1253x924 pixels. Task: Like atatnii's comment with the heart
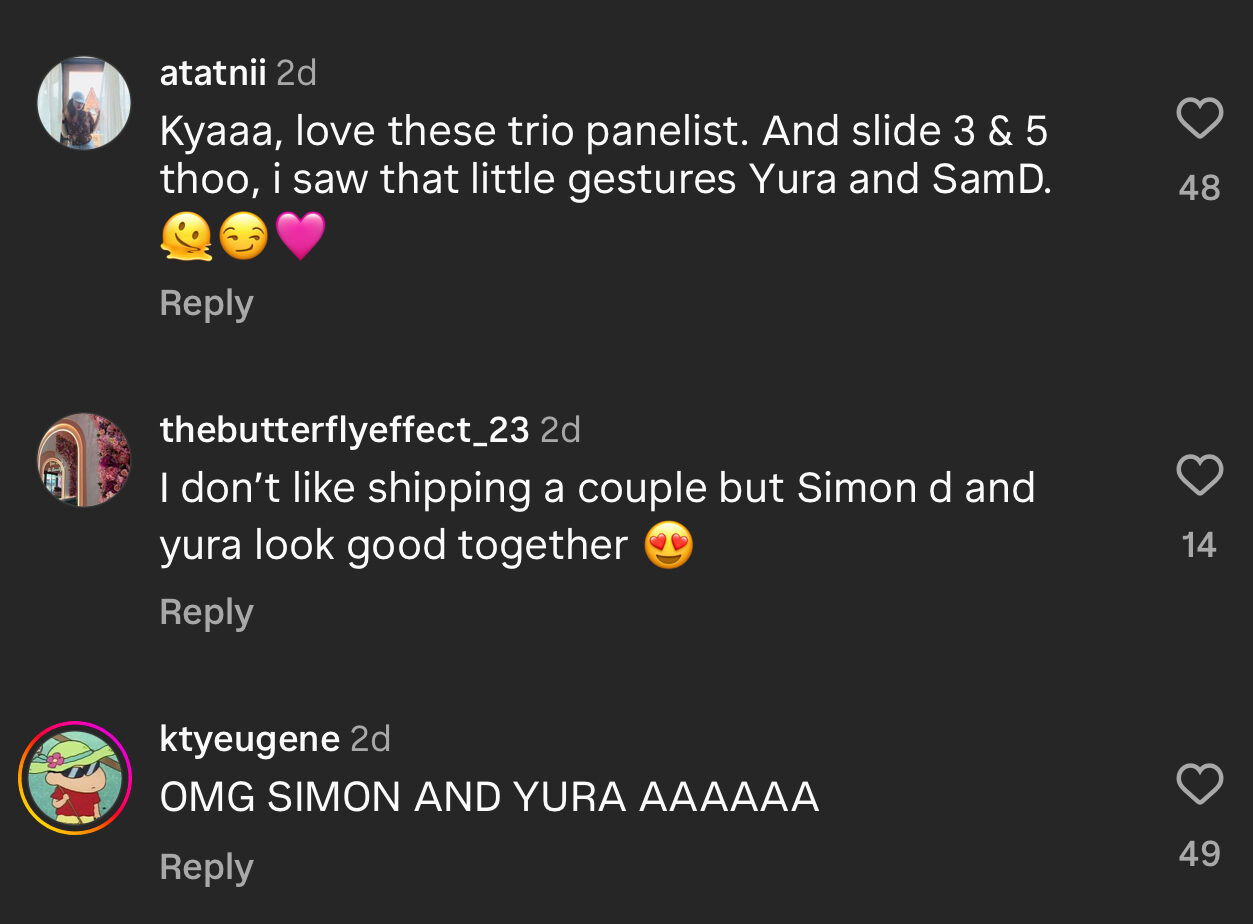[x=1199, y=119]
